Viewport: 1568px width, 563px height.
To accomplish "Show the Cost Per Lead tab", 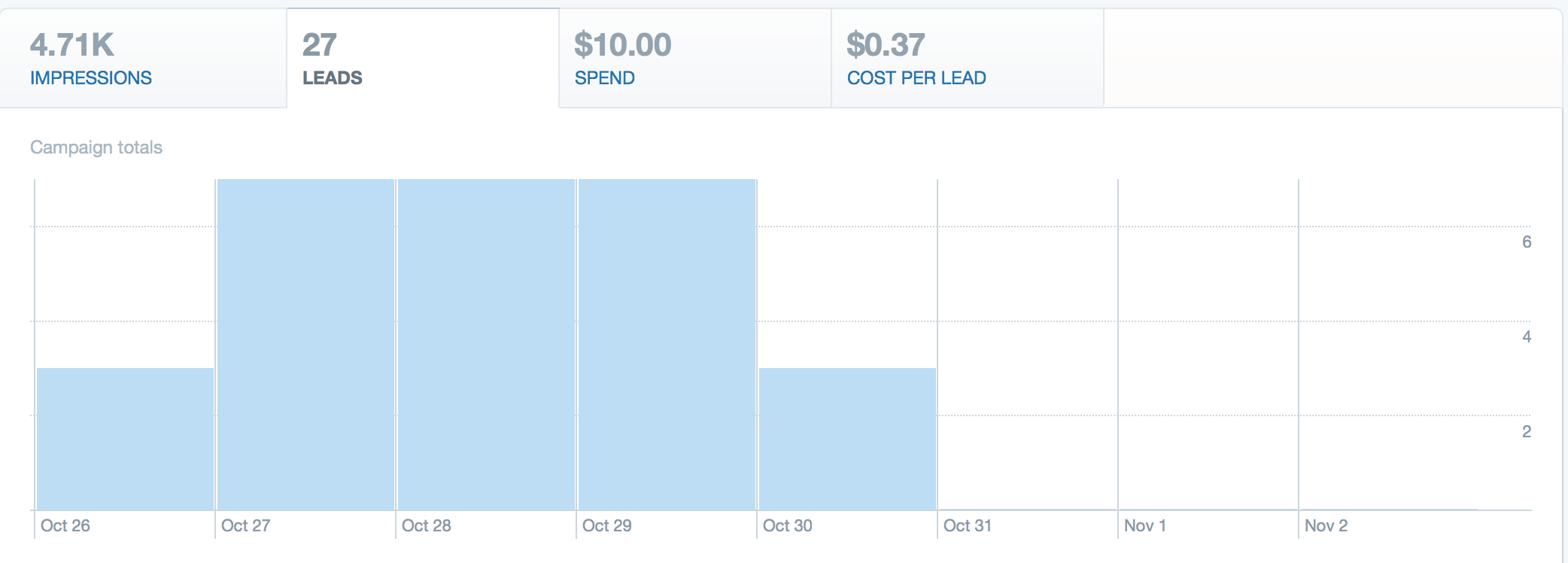I will [x=968, y=58].
